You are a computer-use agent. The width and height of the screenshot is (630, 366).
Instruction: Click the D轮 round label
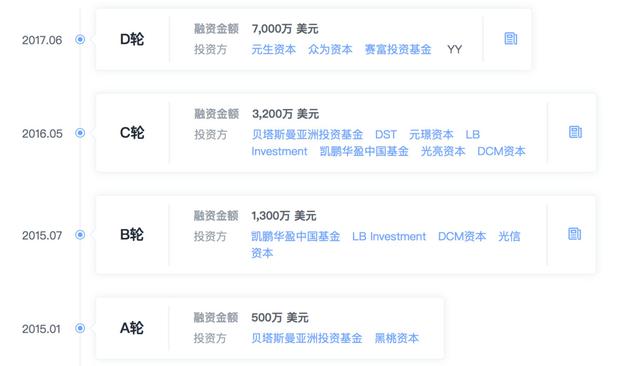(x=132, y=39)
